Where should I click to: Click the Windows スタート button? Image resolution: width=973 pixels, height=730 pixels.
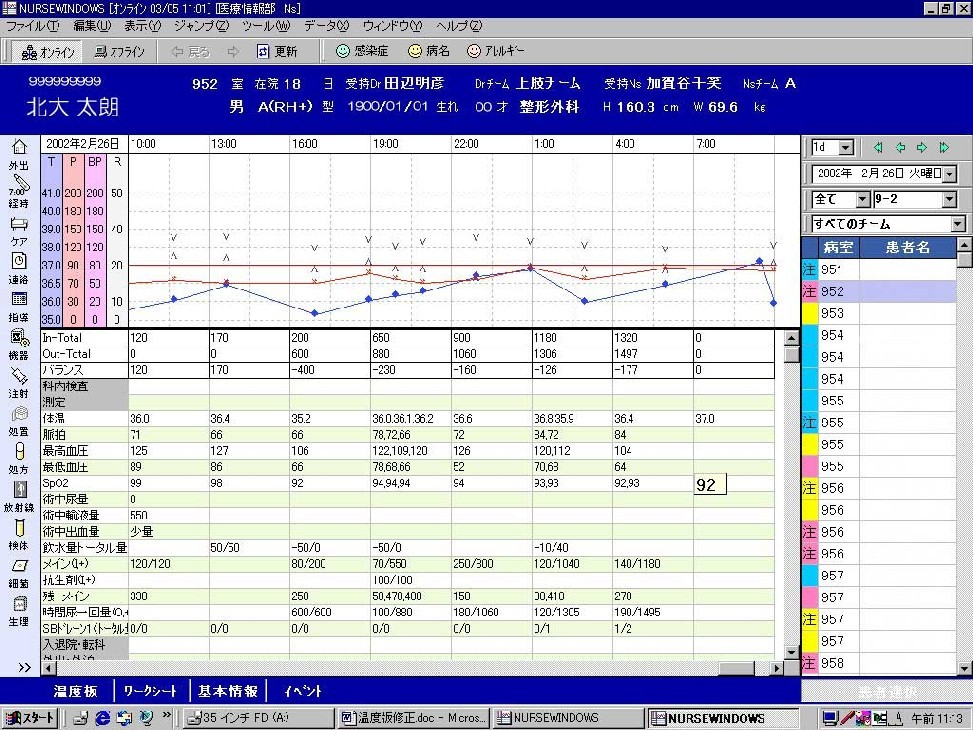coord(30,718)
